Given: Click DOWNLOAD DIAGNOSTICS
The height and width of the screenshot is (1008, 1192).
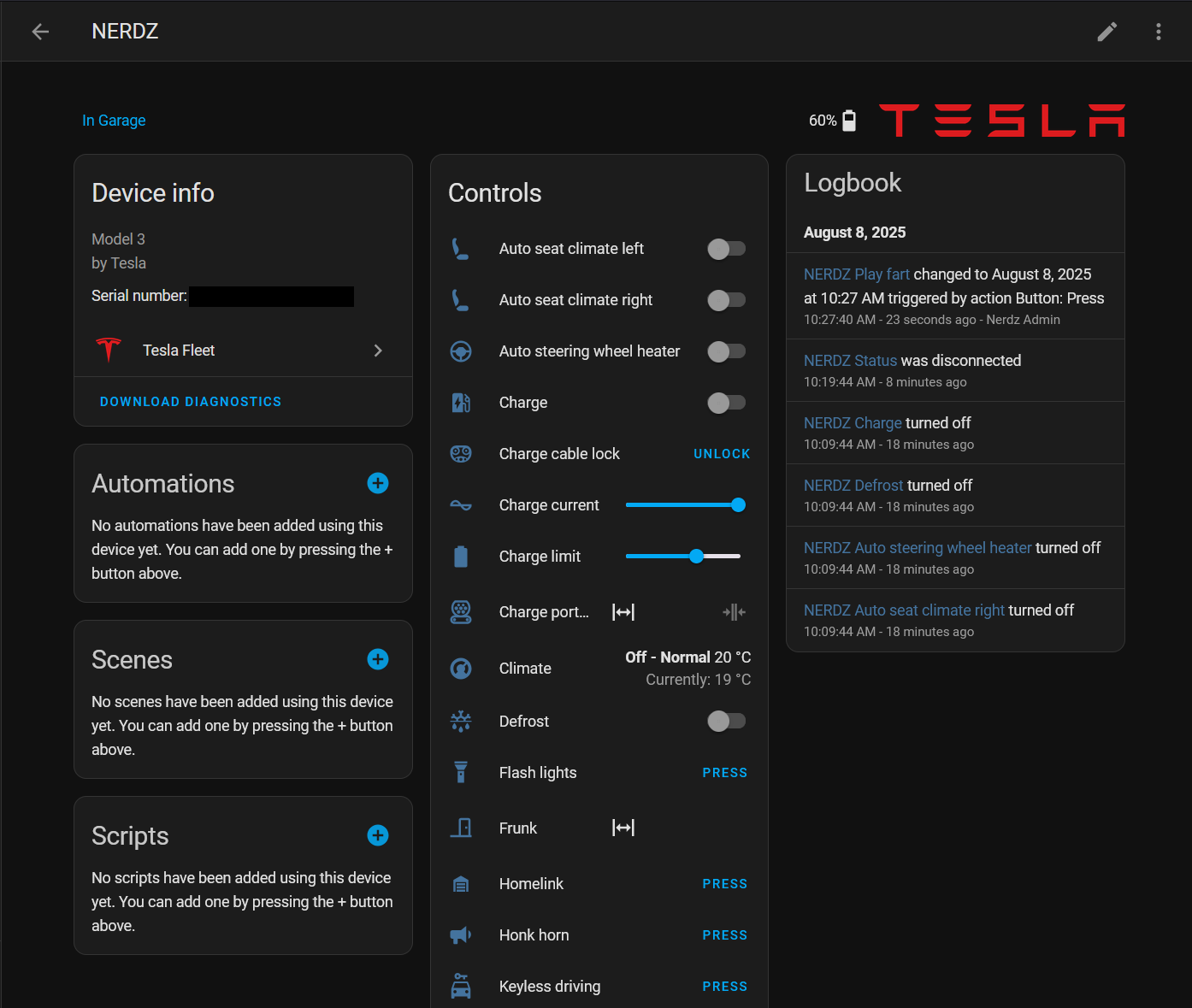Looking at the screenshot, I should pyautogui.click(x=190, y=401).
